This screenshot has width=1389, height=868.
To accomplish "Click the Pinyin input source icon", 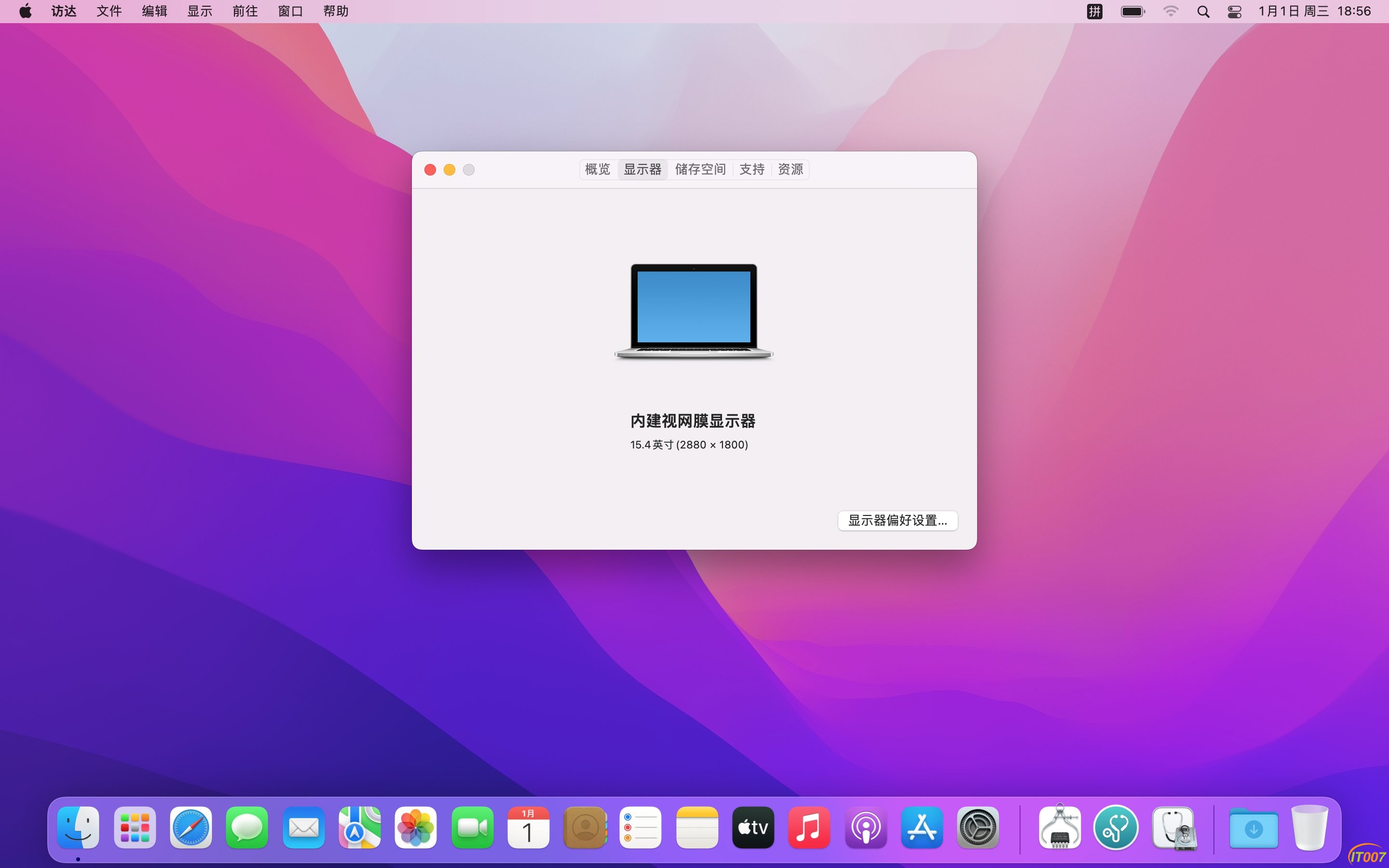I will [1094, 11].
